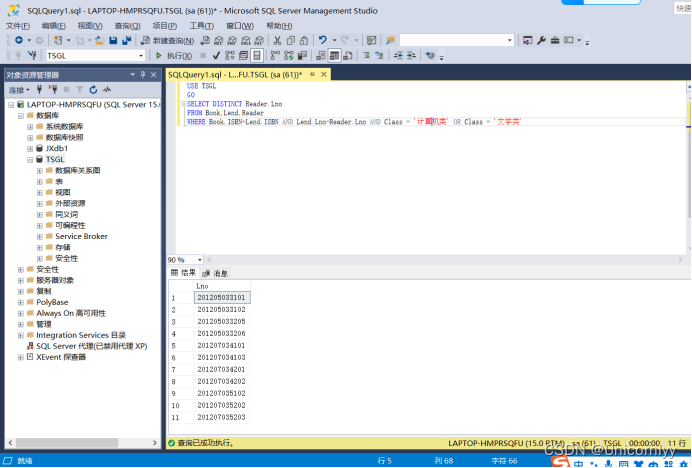Click the Open File folder icon
This screenshot has width=692, height=468.
point(100,41)
